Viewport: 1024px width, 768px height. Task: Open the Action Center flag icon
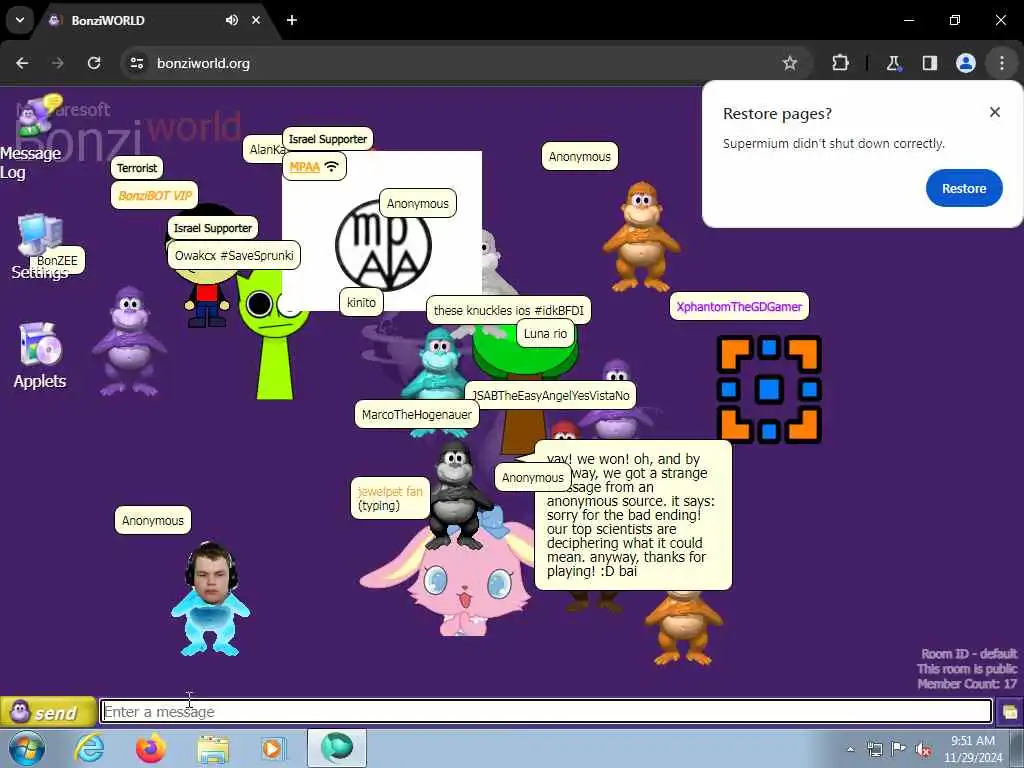click(899, 749)
